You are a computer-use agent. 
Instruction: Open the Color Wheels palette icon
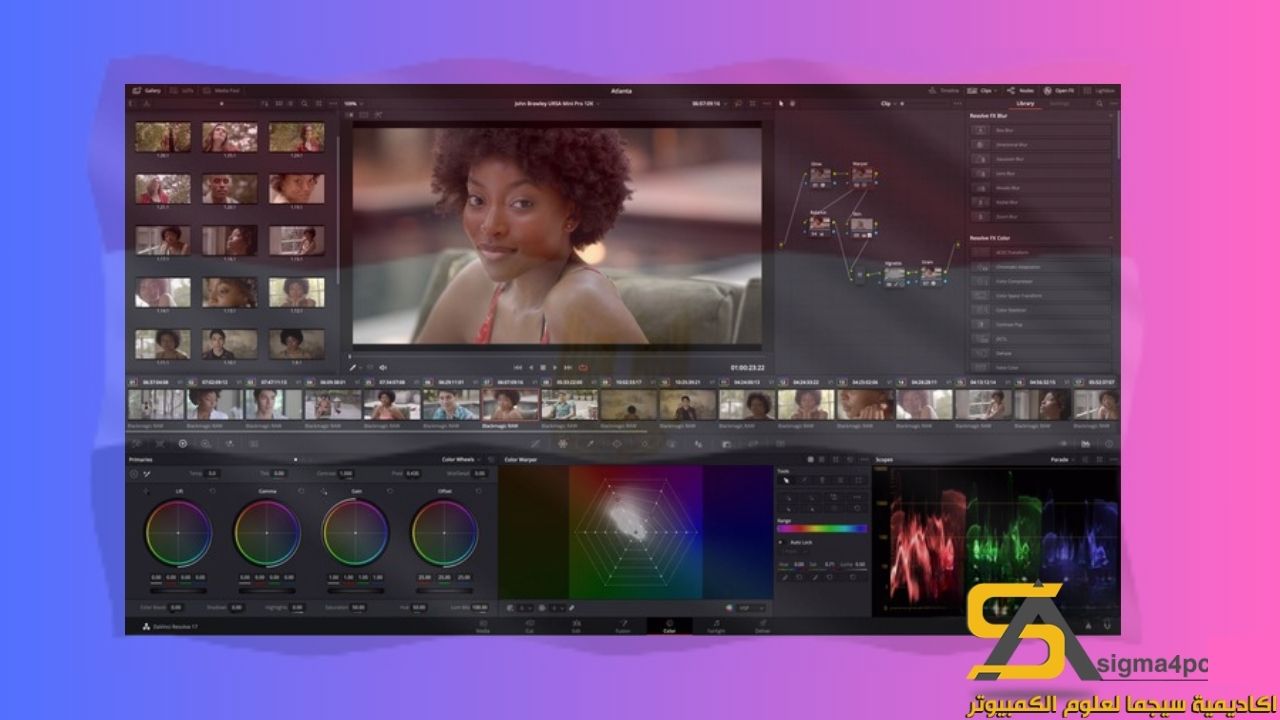coord(182,443)
